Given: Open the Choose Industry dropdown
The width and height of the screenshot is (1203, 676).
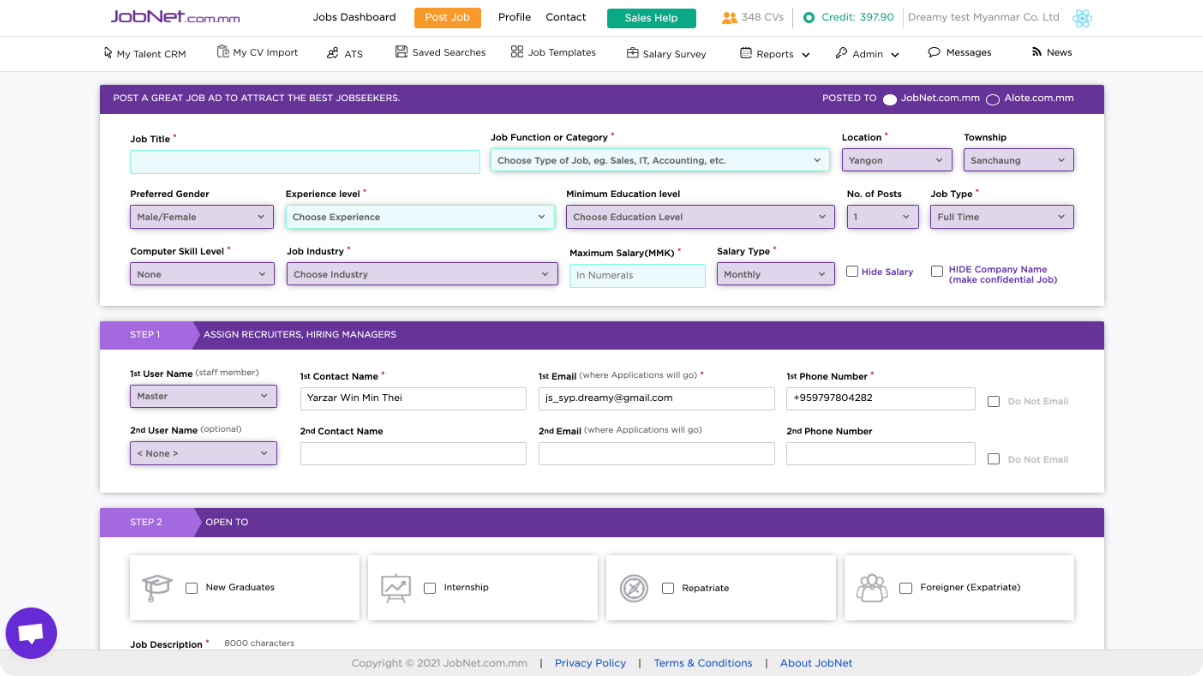Looking at the screenshot, I should coord(422,274).
